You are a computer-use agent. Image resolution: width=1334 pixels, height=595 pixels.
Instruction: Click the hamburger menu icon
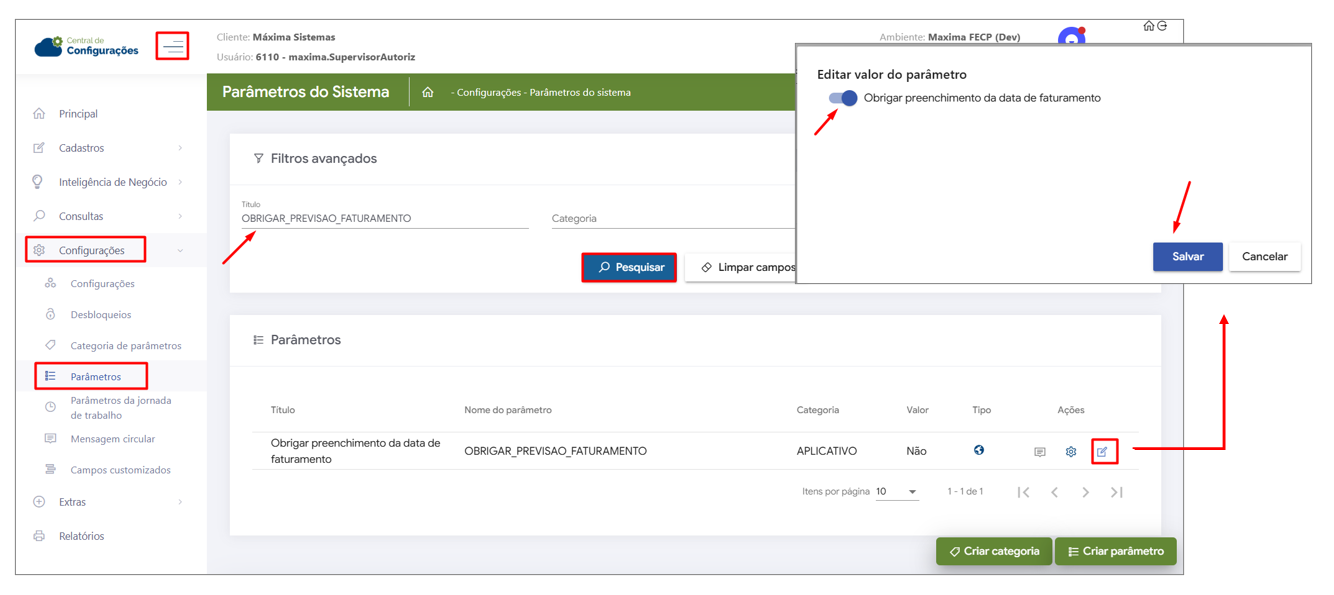coord(173,46)
